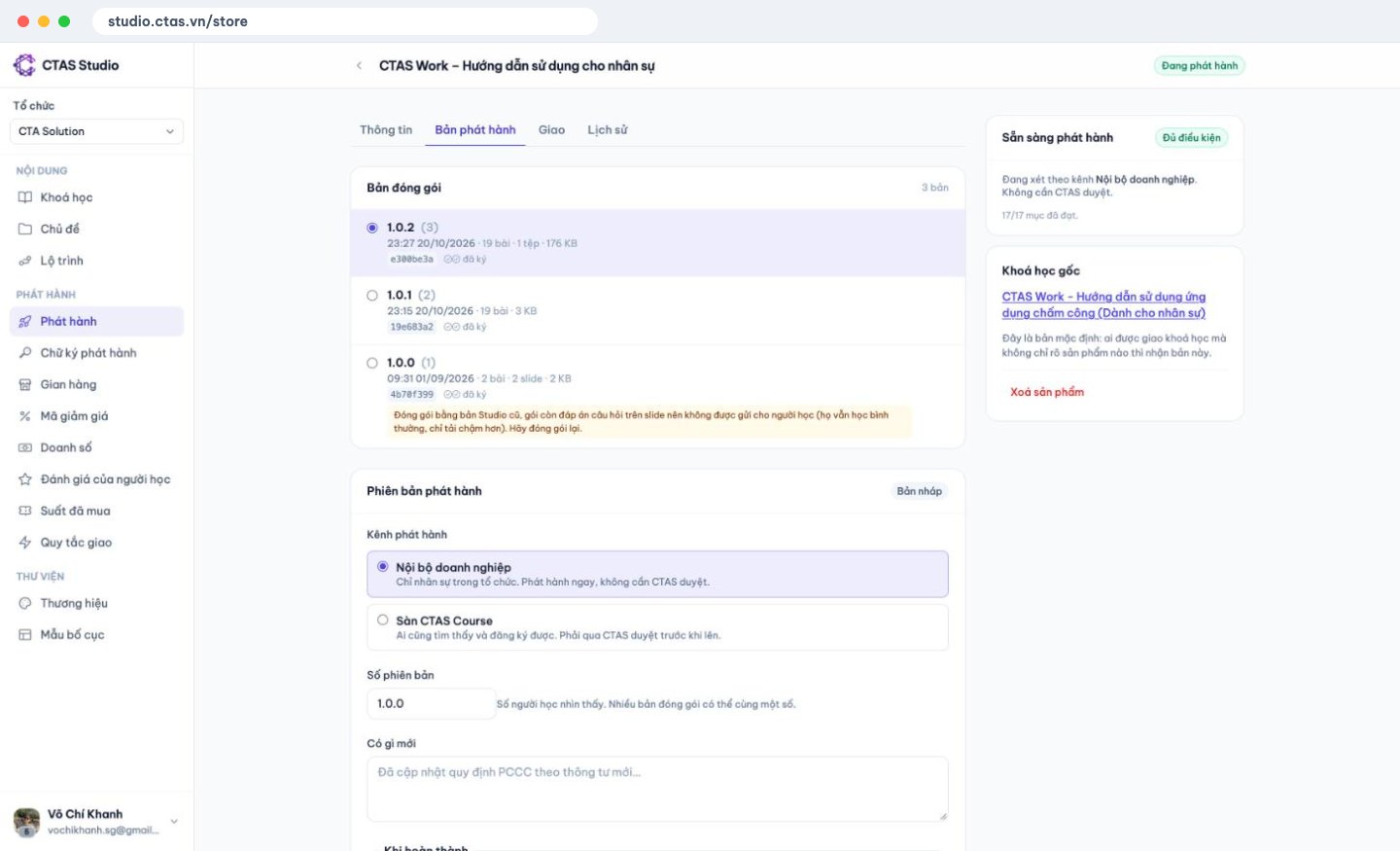
Task: Click the Gian hàng store icon
Action: point(25,385)
